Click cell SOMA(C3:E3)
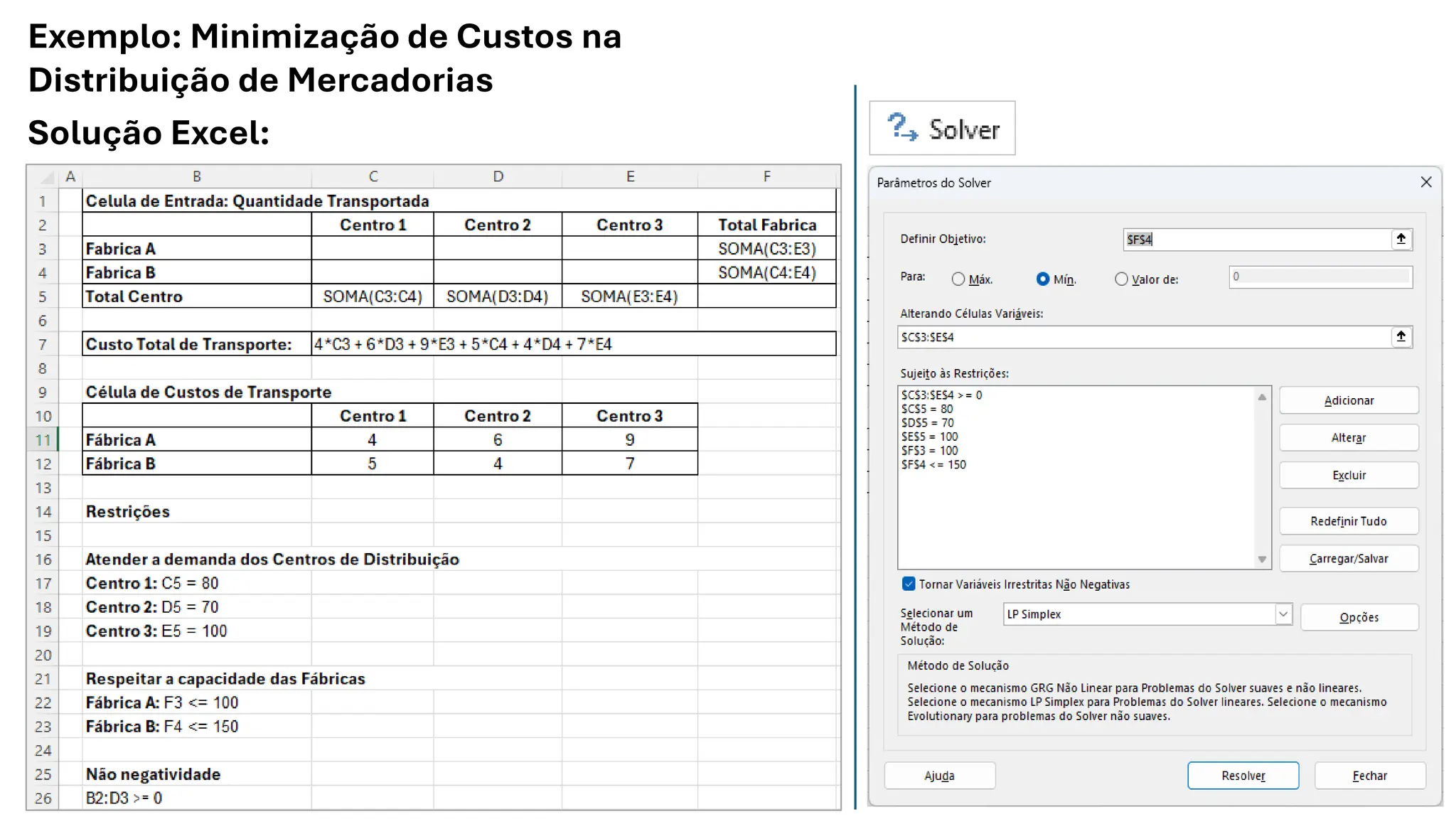 (767, 249)
